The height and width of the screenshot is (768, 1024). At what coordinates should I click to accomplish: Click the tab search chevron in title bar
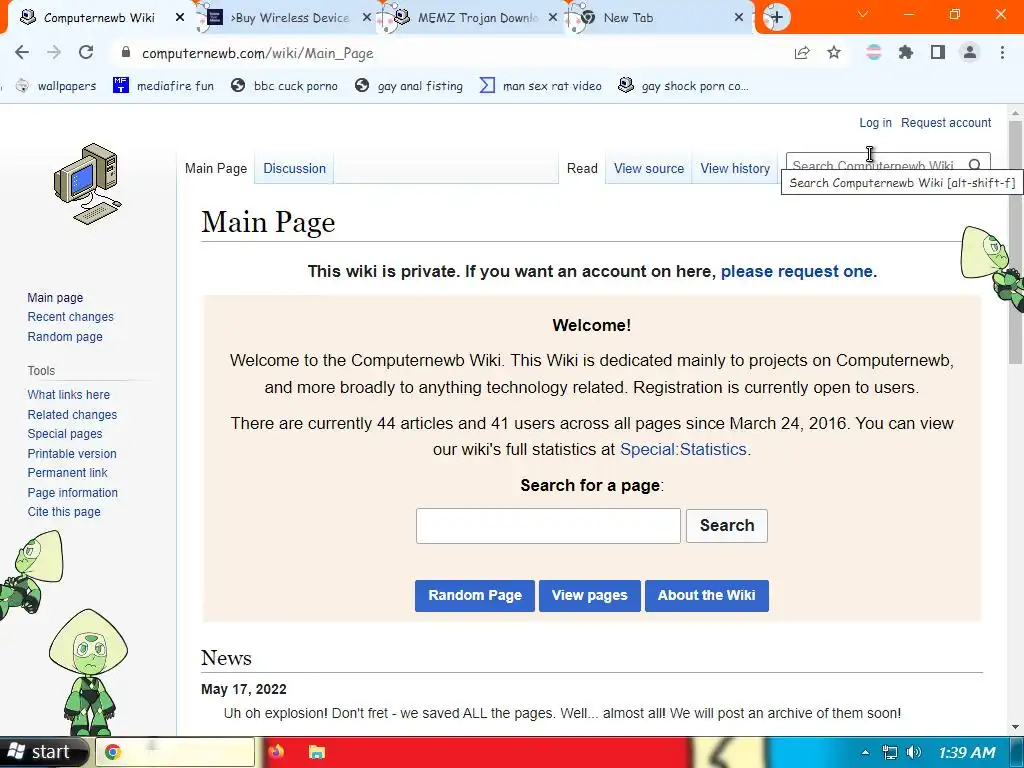coord(863,14)
